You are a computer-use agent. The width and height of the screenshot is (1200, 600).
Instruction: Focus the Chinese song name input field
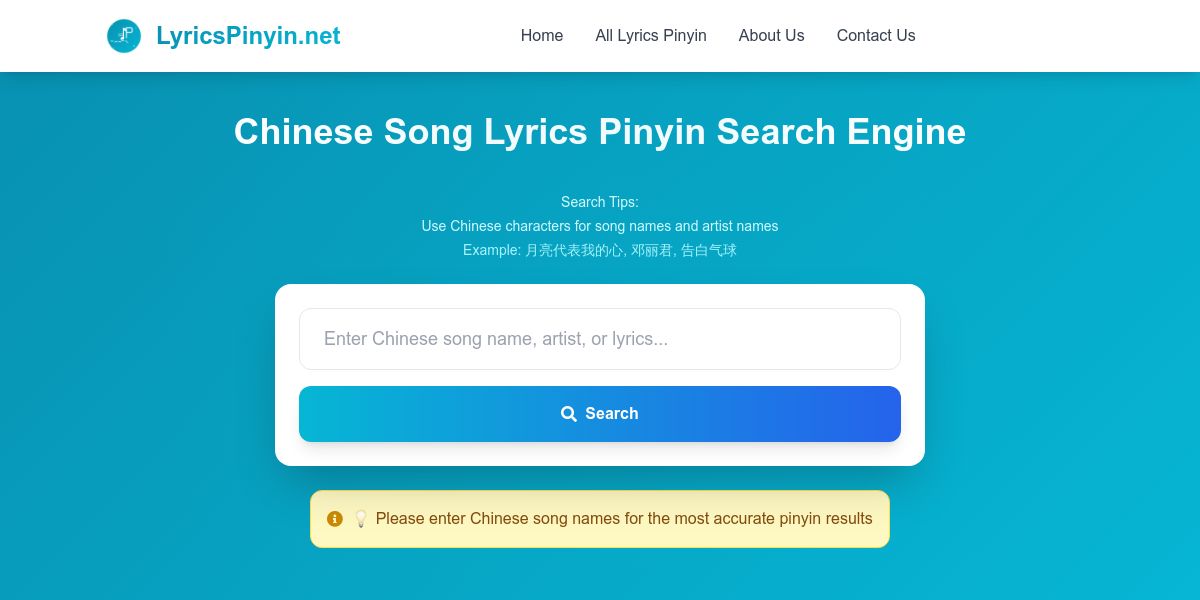(600, 339)
